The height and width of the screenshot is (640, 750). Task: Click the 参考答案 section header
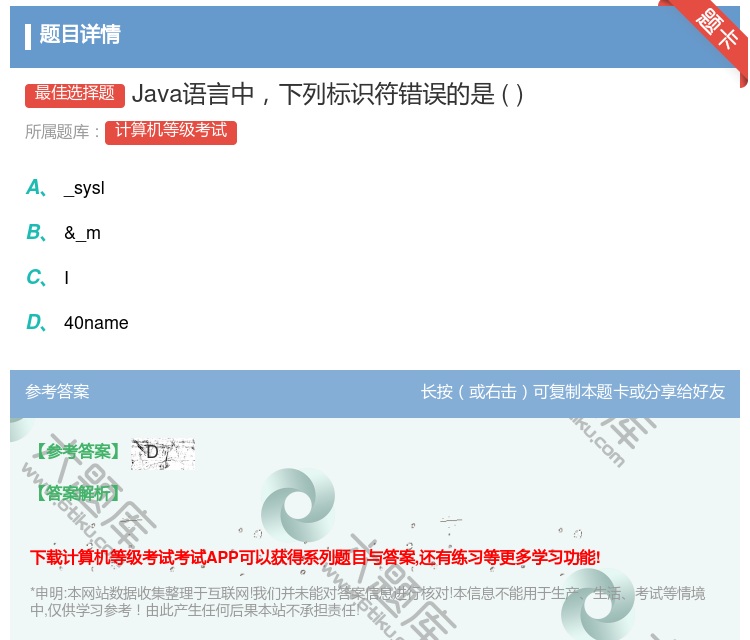[x=57, y=392]
